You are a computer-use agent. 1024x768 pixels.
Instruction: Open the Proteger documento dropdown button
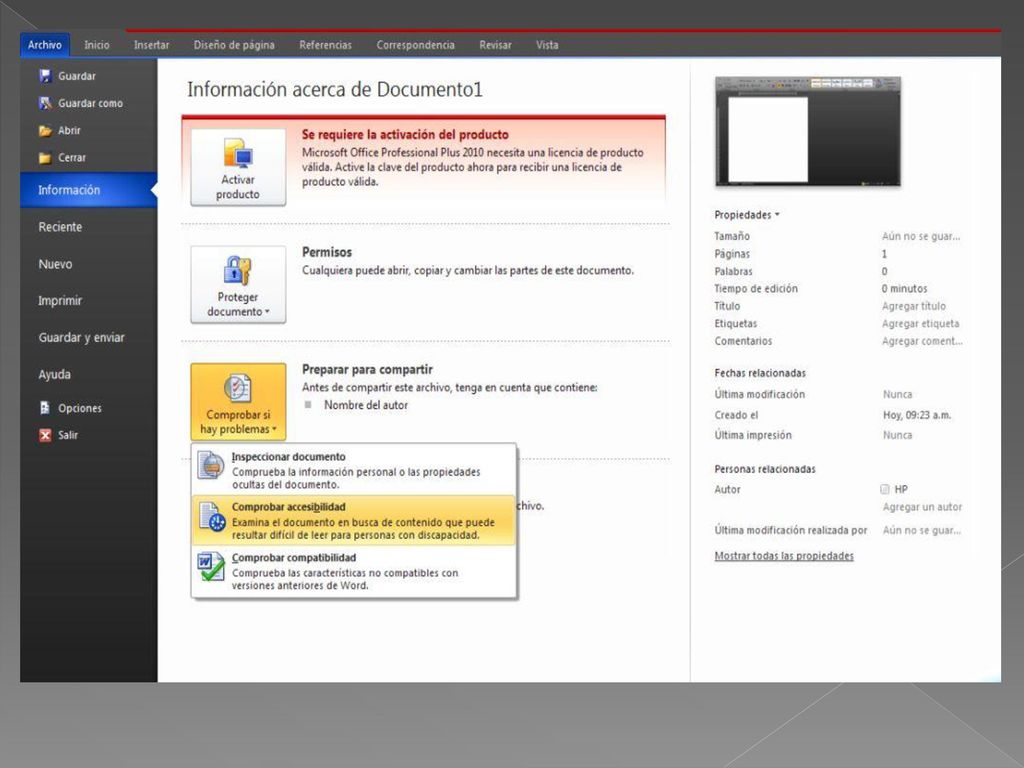pyautogui.click(x=238, y=285)
